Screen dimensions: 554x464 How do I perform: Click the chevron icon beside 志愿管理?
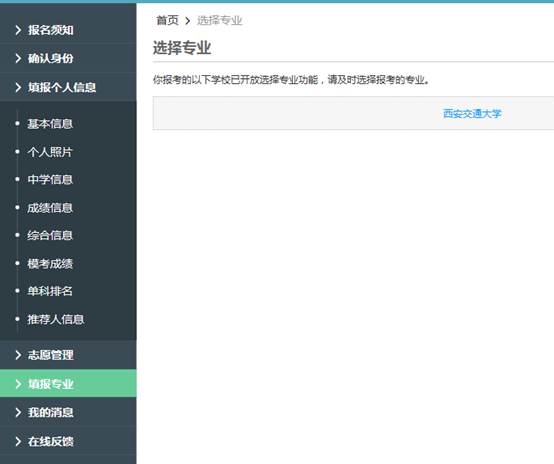point(18,355)
